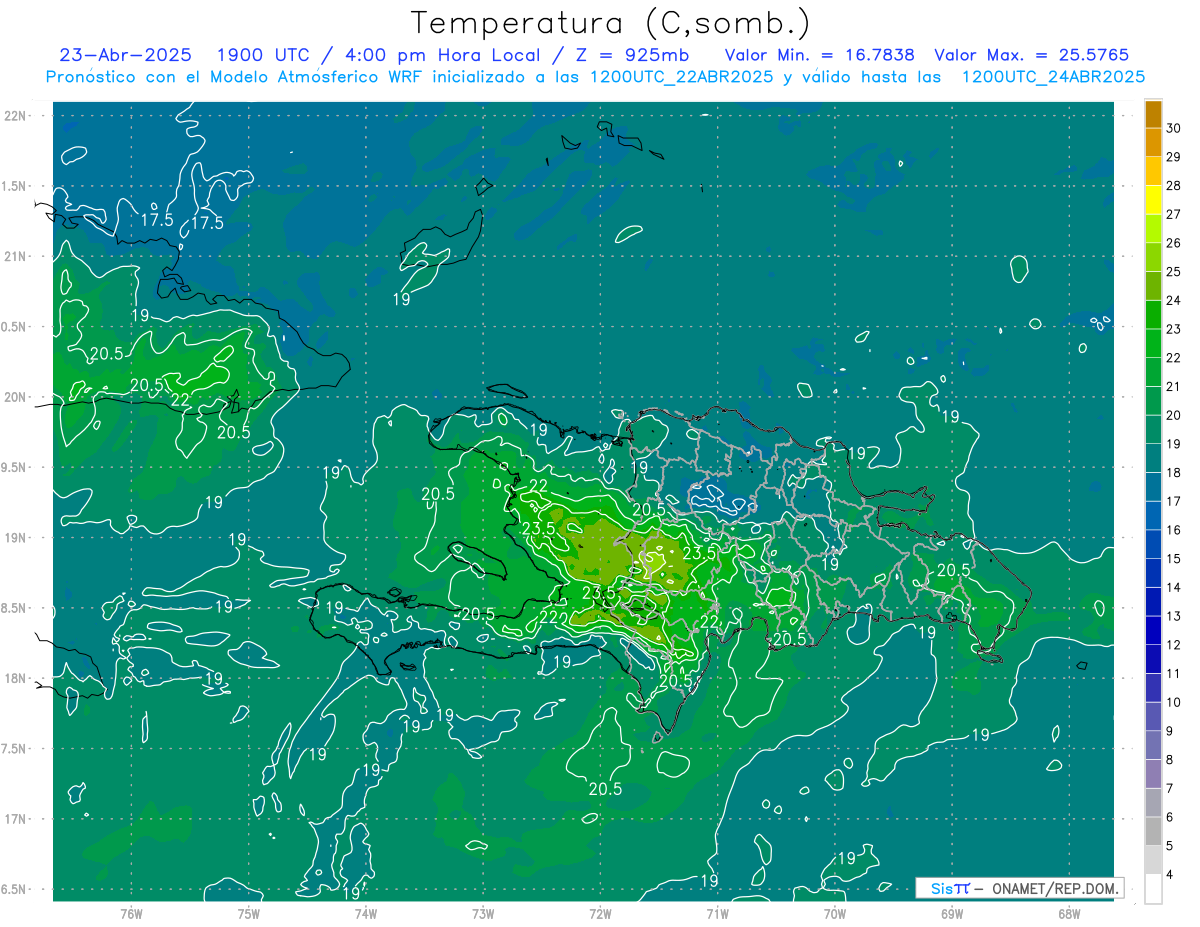This screenshot has width=1200, height=927.
Task: Click 'Valor Min. = 16.7838' in header
Action: click(x=820, y=55)
